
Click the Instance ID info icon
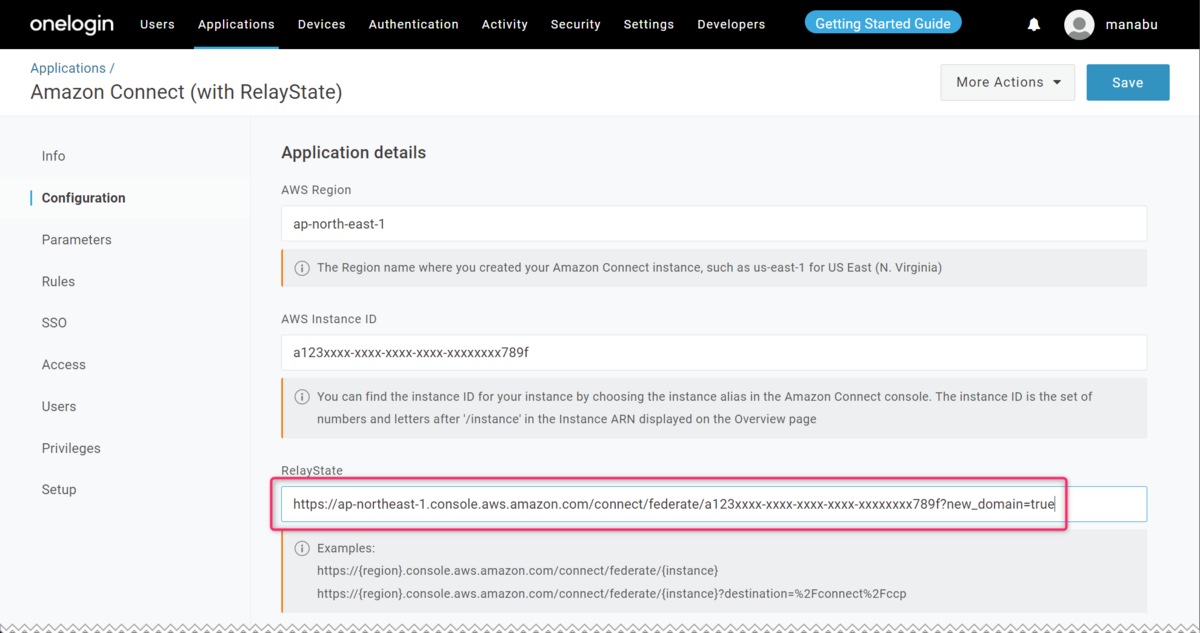[301, 397]
